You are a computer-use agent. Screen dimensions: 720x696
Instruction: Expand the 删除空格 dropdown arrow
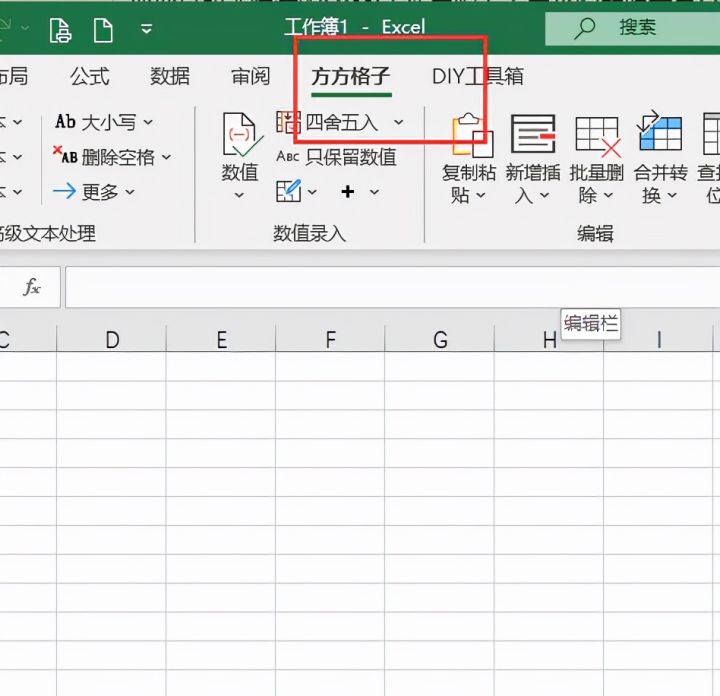pos(166,157)
